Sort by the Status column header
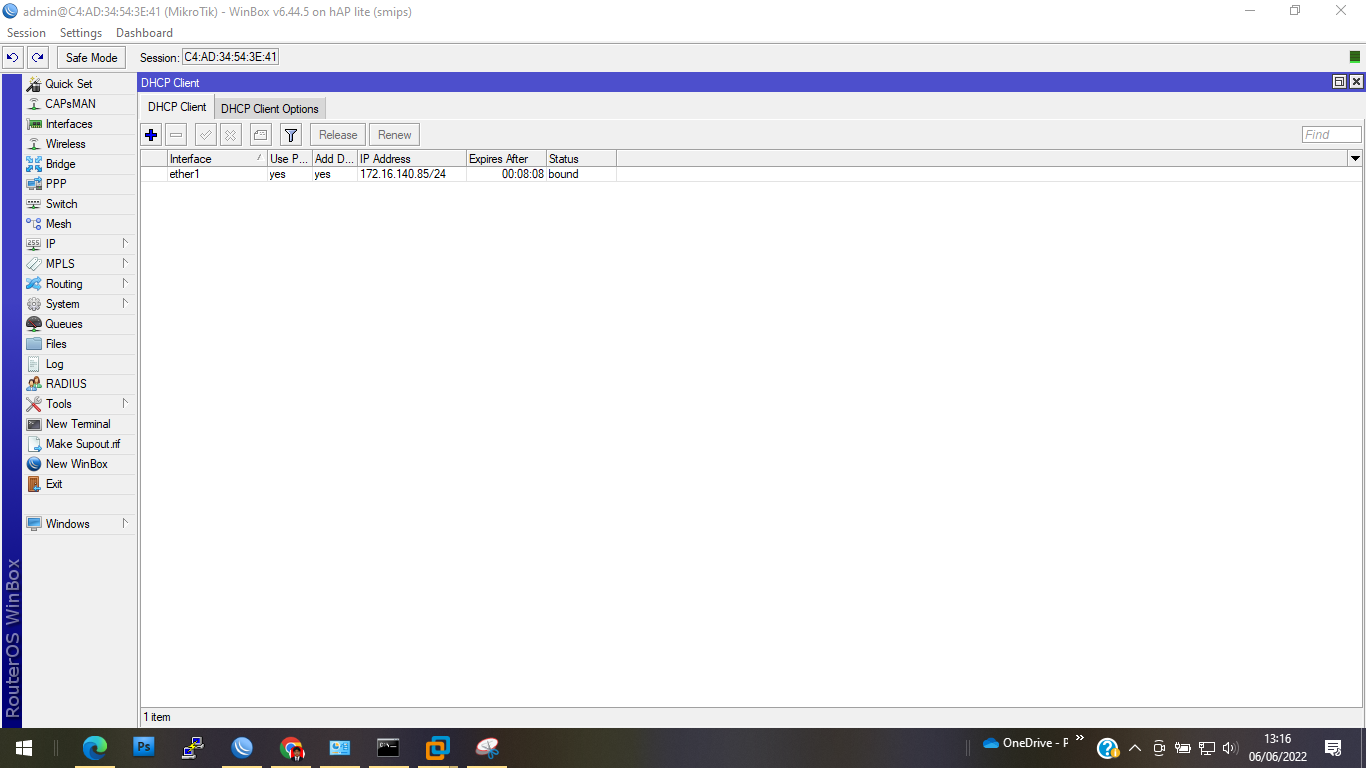The image size is (1366, 768). pos(581,159)
